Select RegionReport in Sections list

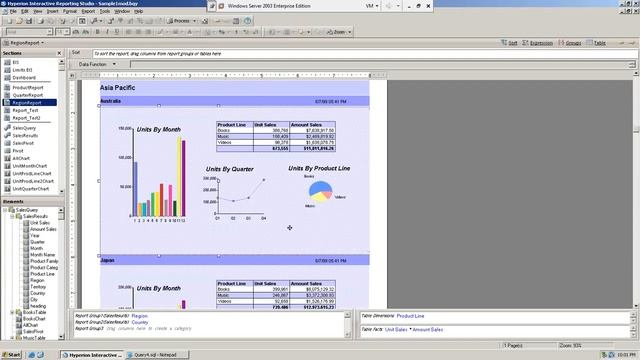point(27,102)
